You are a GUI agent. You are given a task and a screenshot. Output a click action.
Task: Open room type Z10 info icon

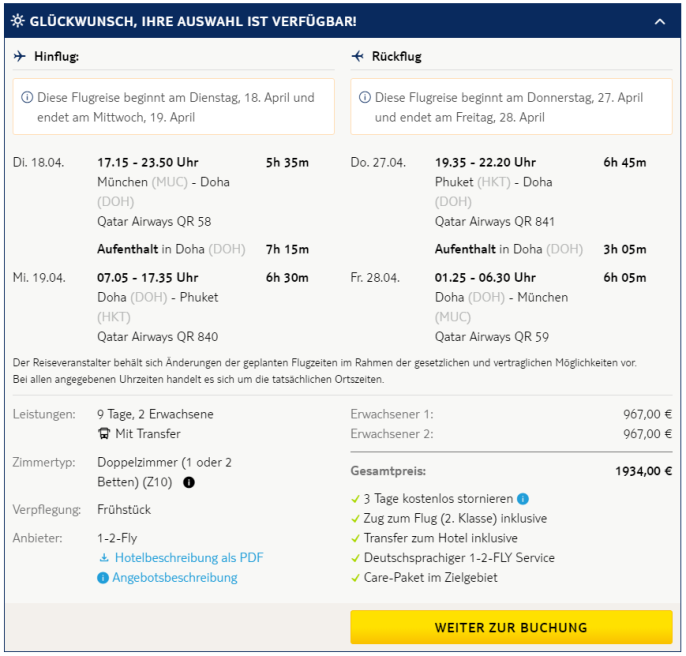point(189,482)
